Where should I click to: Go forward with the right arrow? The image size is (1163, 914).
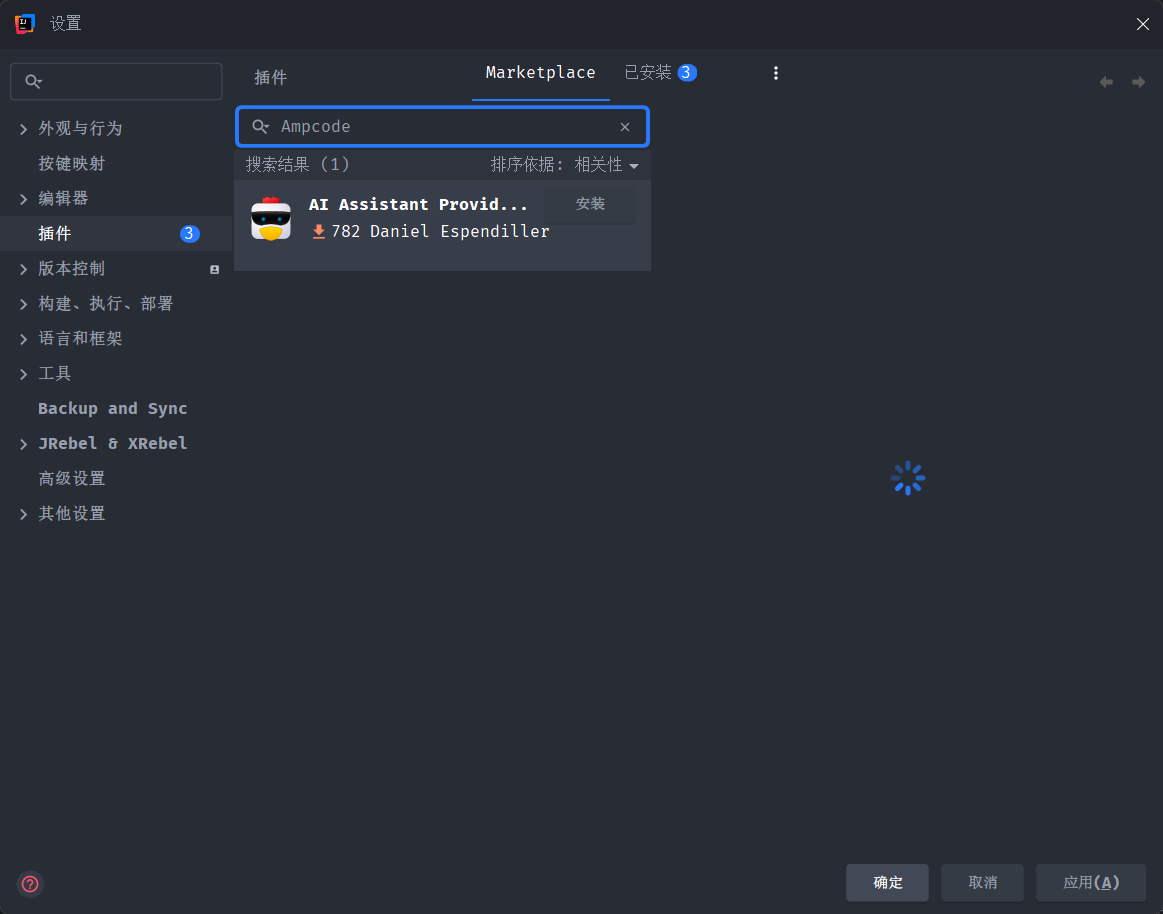pos(1139,82)
